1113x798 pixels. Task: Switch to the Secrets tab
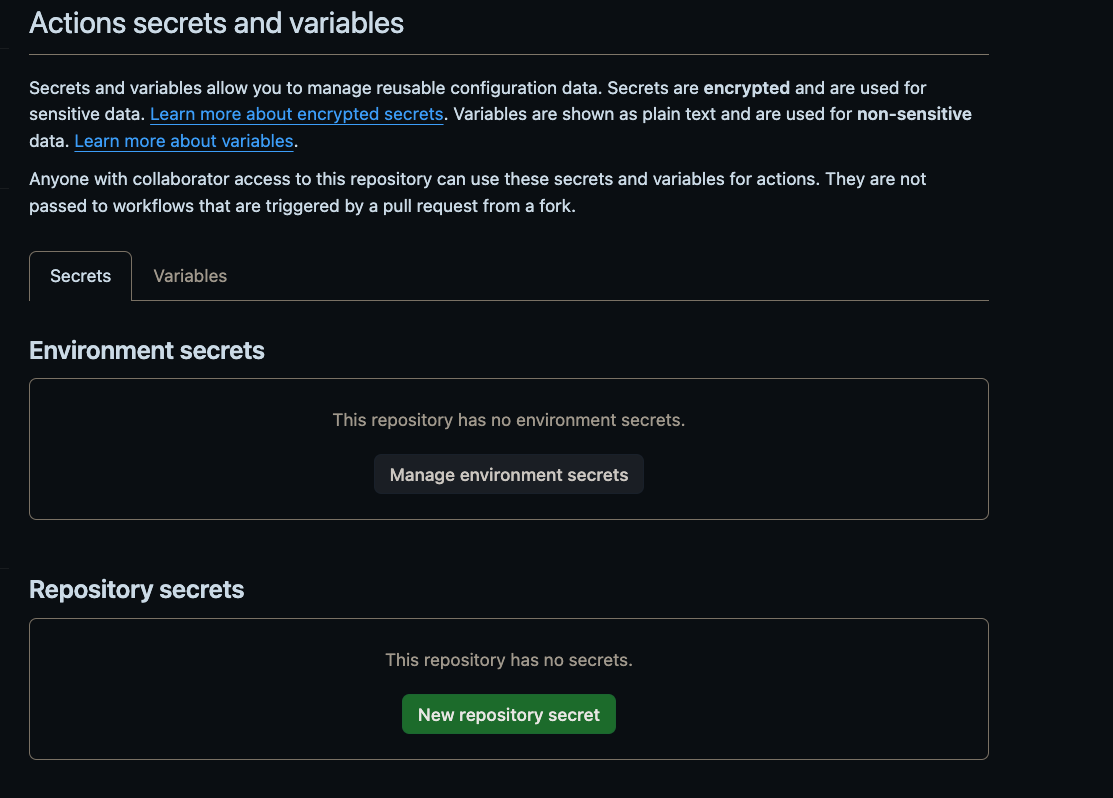(x=80, y=276)
